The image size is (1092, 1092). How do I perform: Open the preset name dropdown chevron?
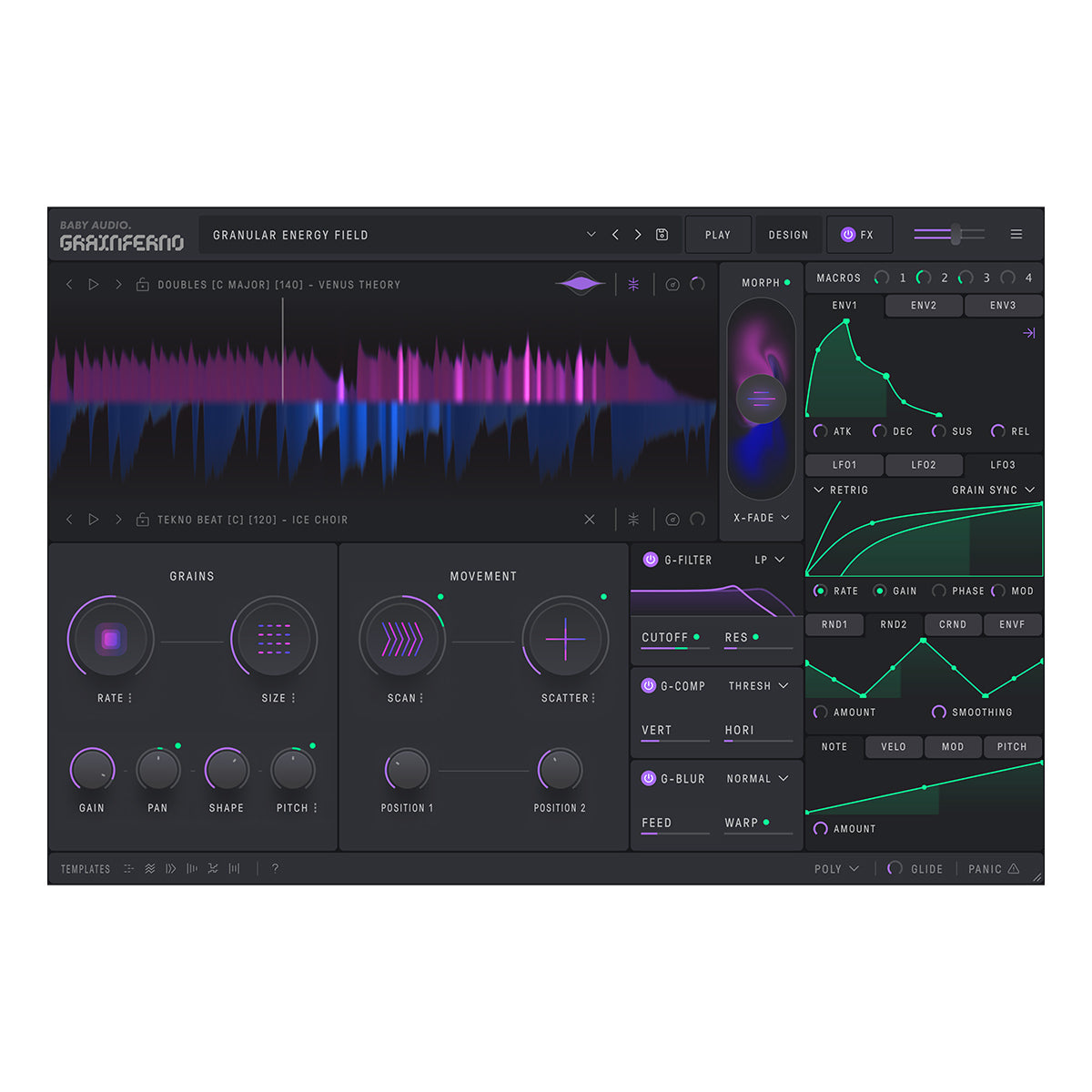591,235
